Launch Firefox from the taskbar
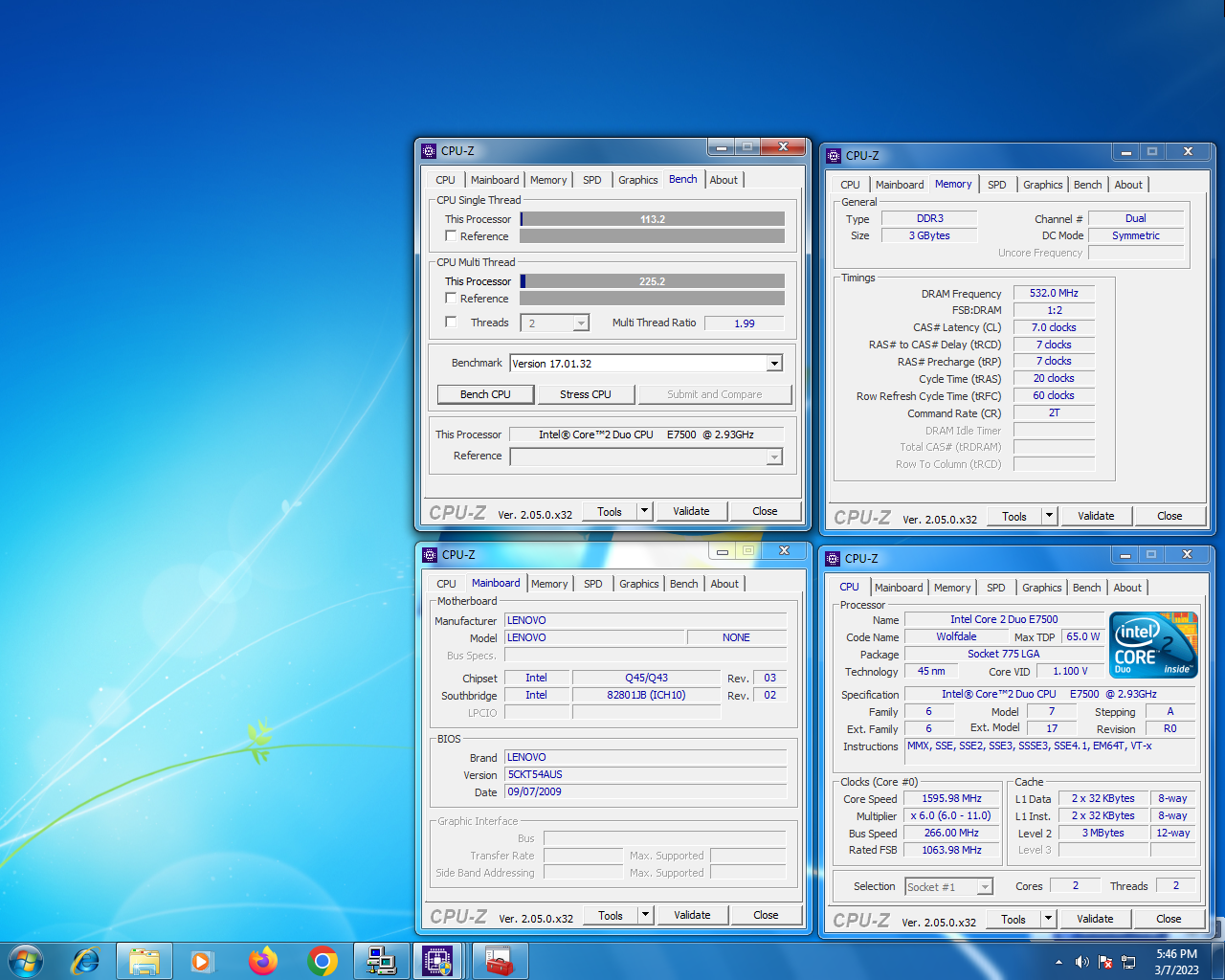 click(x=262, y=961)
